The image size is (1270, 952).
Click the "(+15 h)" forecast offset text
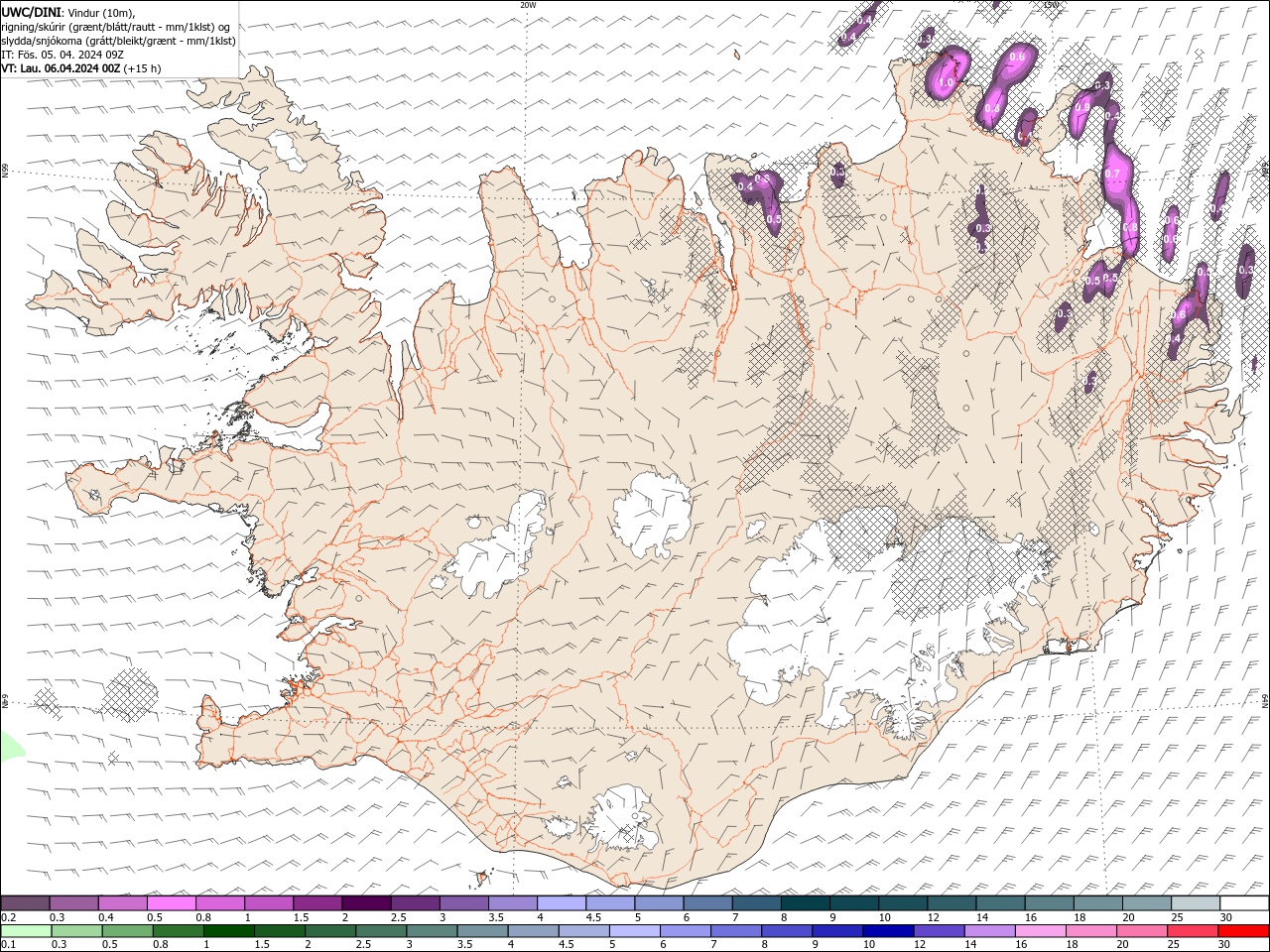coord(142,68)
